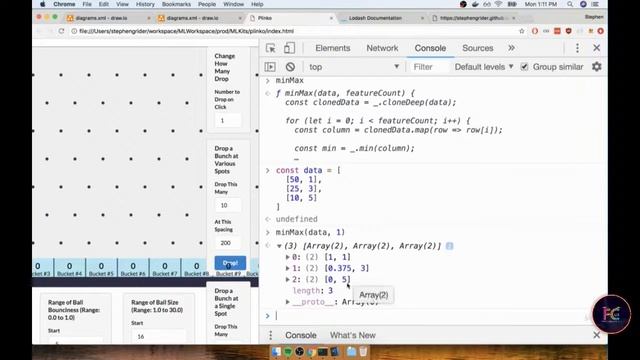The width and height of the screenshot is (640, 360).
Task: Click the 'const data = [' console entry
Action: click(x=308, y=170)
